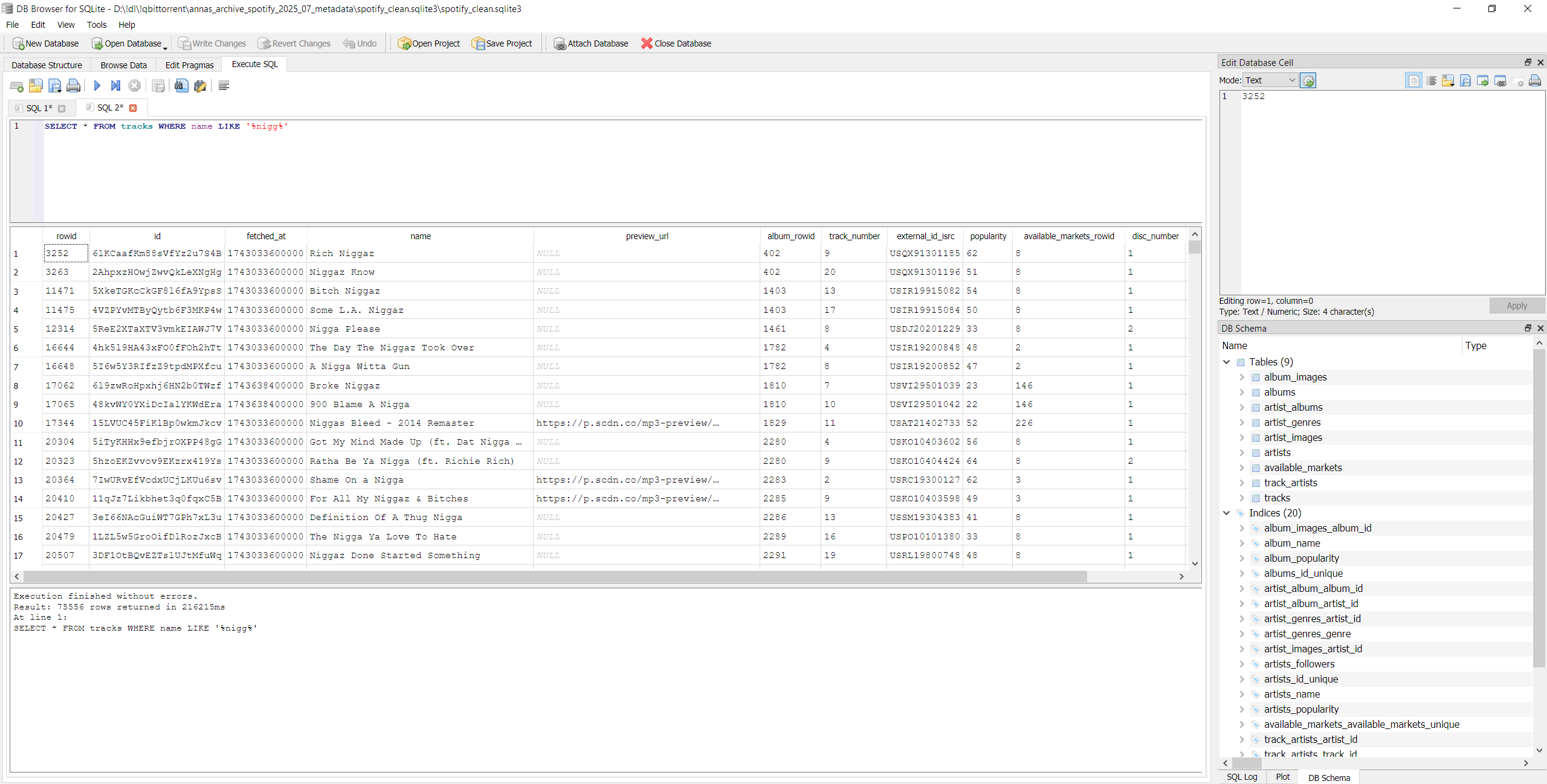Click Open Database toolbar icon
The image size is (1547, 784).
tap(127, 43)
